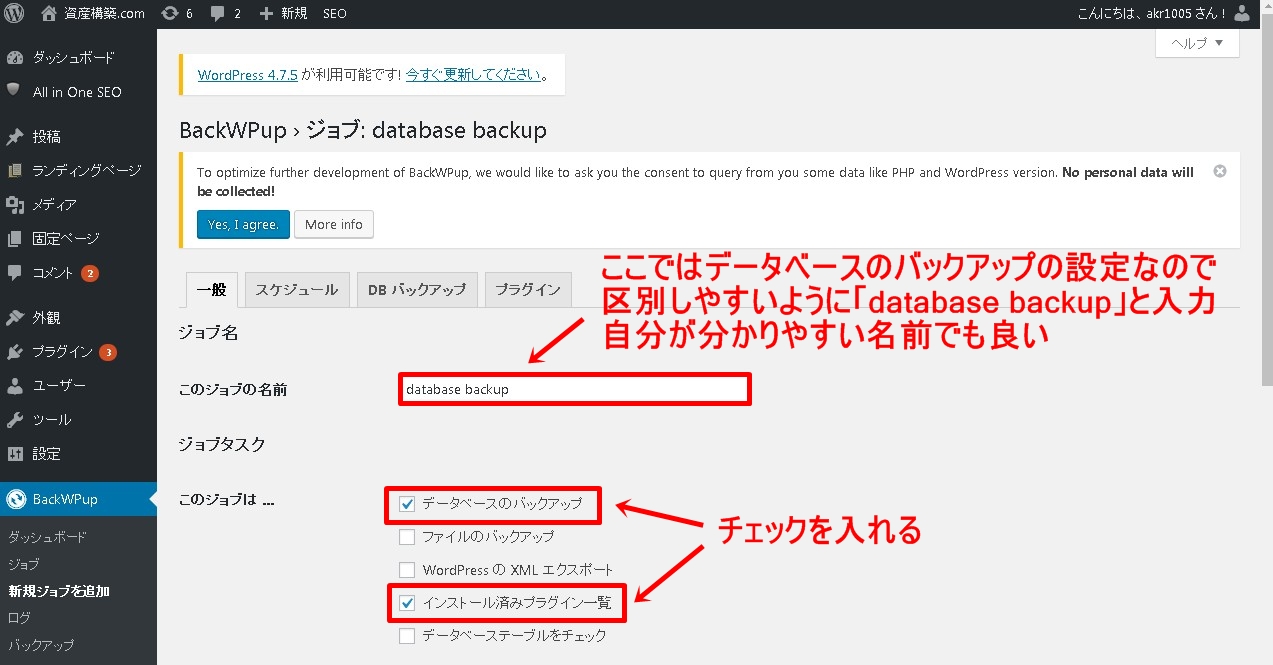Switch to the DB バックアップ tab
1273x665 pixels.
coord(417,289)
